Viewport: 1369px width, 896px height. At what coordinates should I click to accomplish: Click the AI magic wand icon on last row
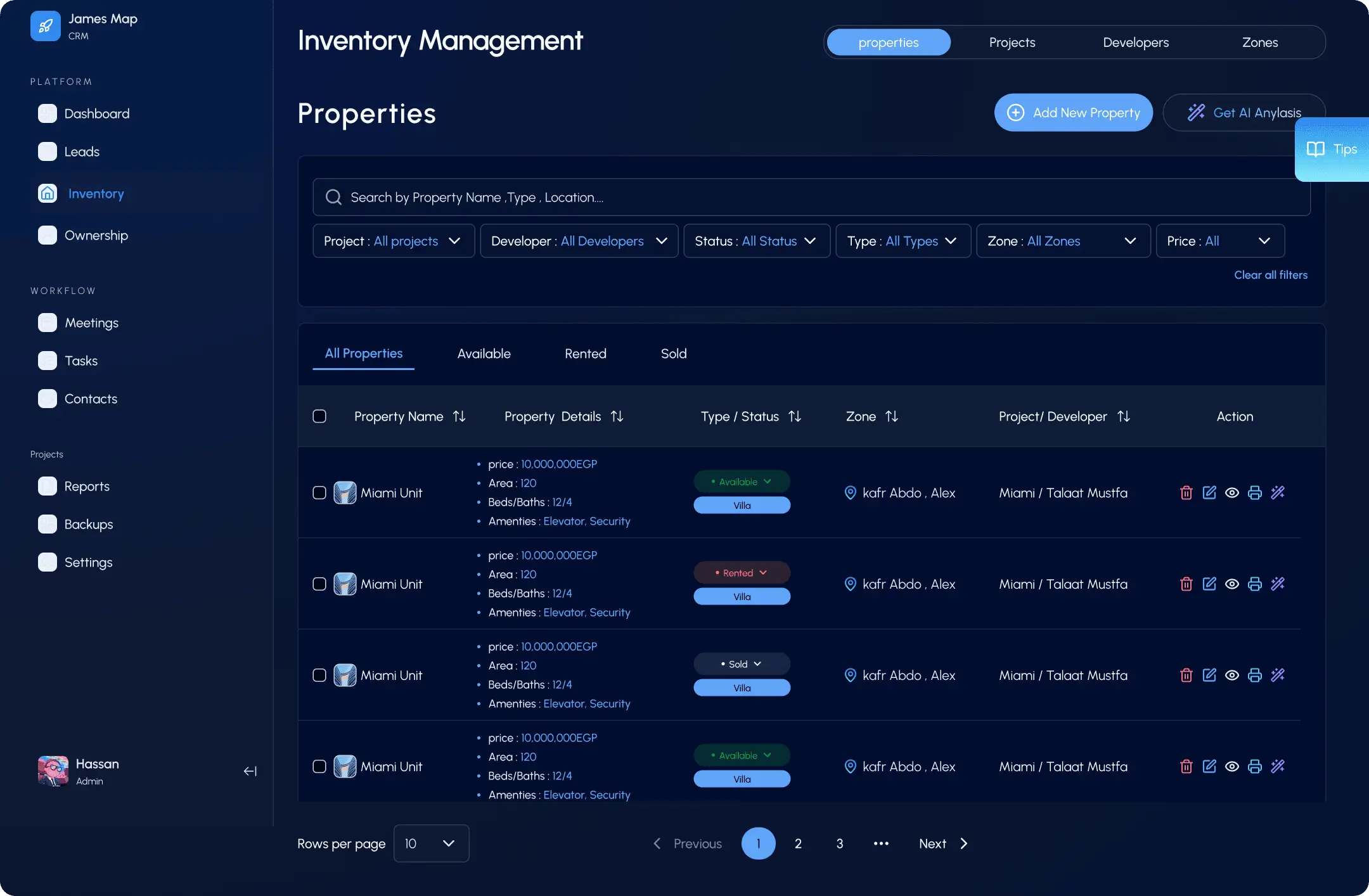pos(1278,766)
